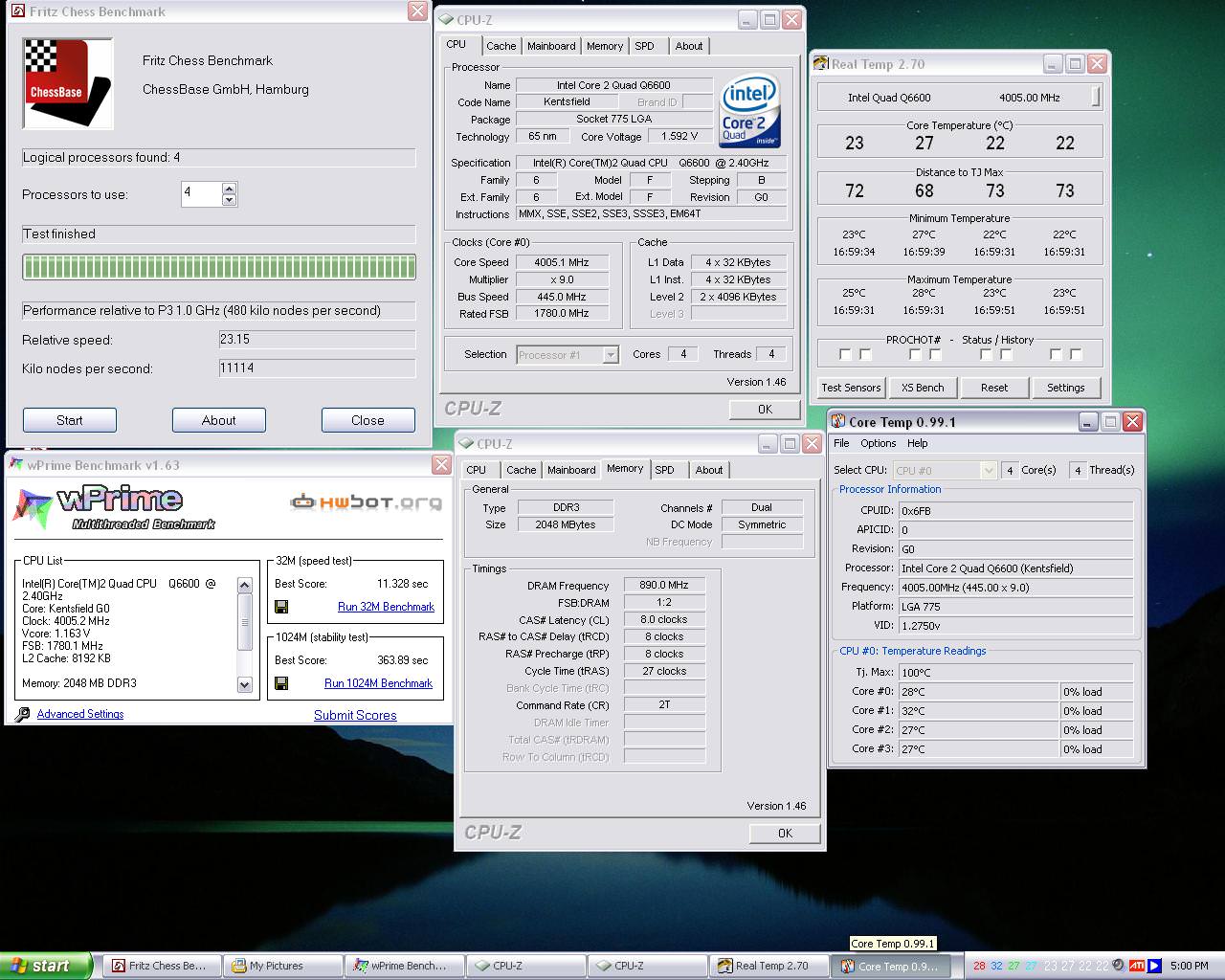Viewport: 1225px width, 980px height.
Task: Click OK in the CPU-Z memory timings window
Action: 785,833
